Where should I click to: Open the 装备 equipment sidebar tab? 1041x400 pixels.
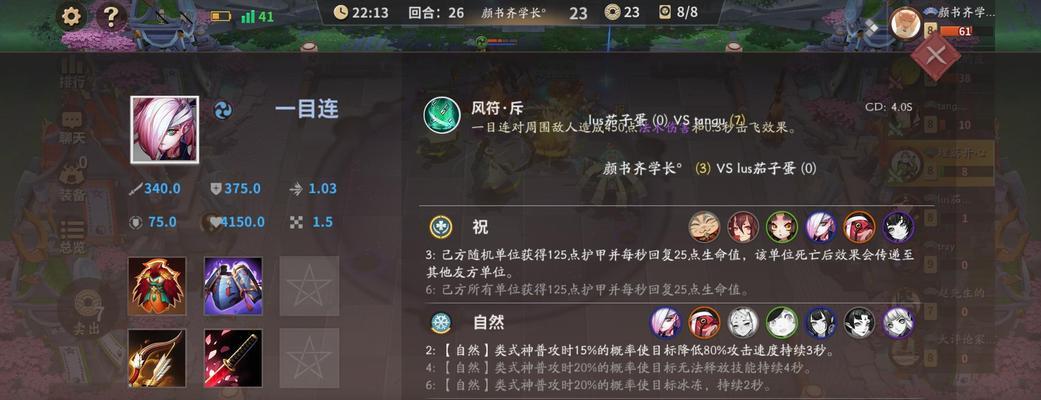72,183
